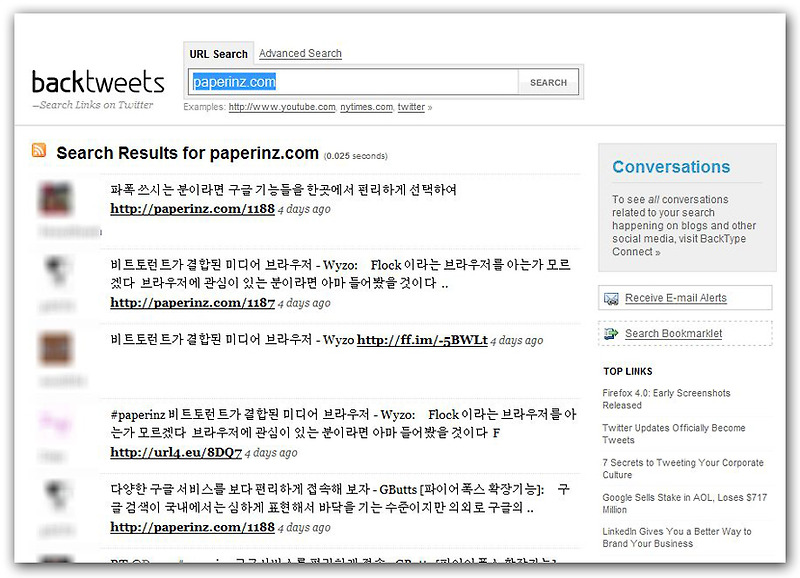Click avatar next to the GButts tweet
The height and width of the screenshot is (578, 800).
tap(57, 495)
